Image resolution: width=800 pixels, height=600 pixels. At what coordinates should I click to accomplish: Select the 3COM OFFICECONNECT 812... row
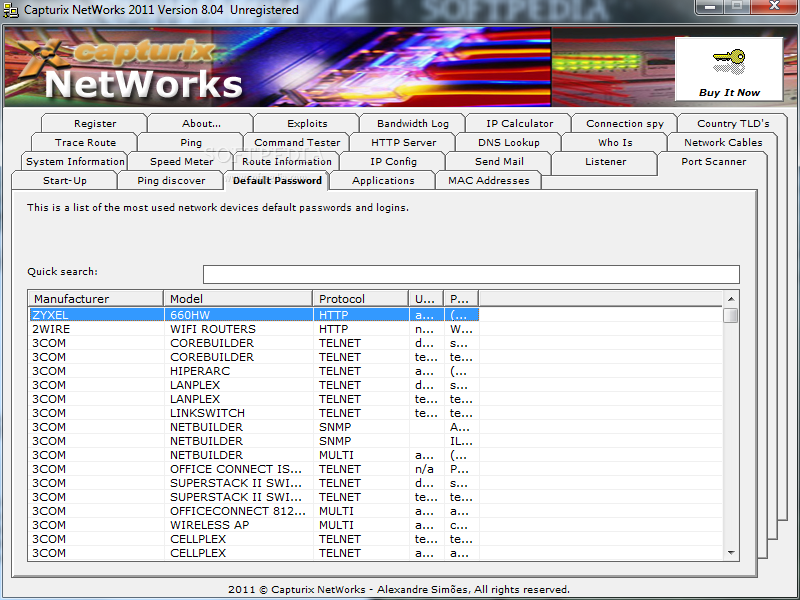tap(254, 511)
